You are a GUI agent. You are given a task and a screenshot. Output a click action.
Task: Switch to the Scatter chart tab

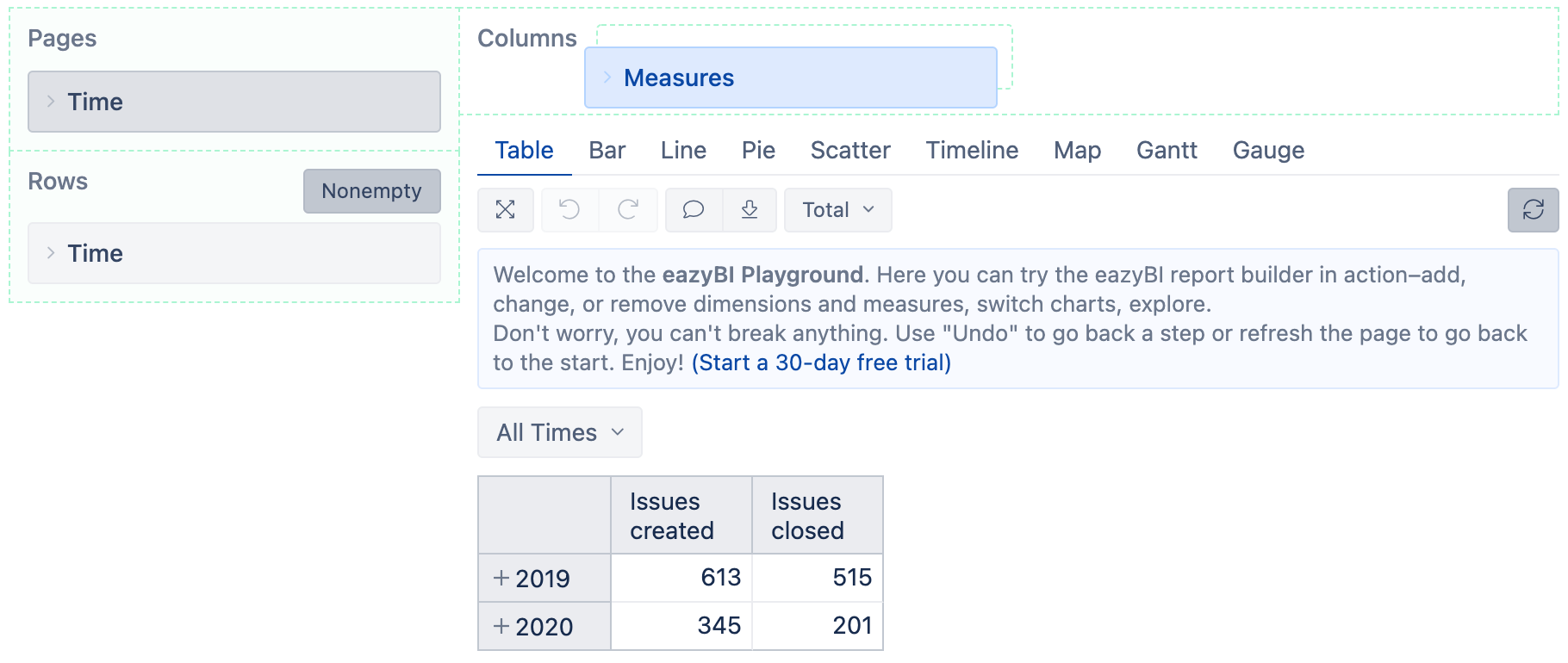coord(850,150)
